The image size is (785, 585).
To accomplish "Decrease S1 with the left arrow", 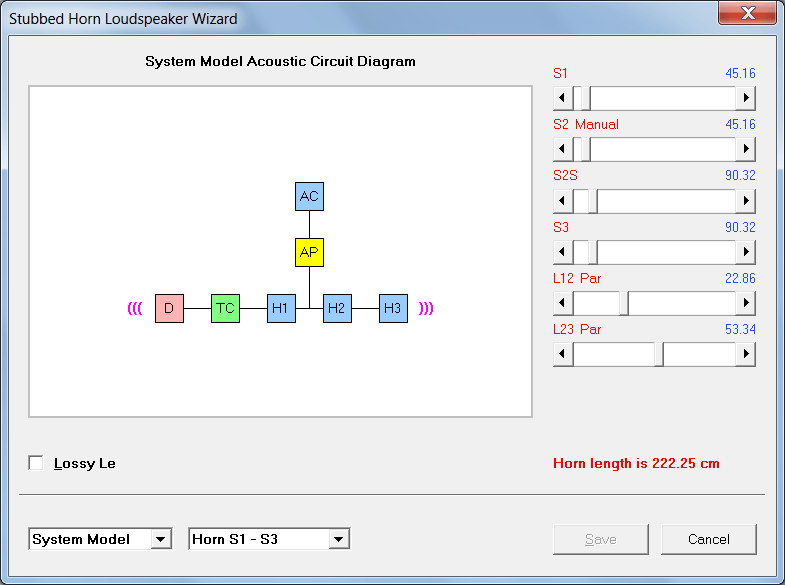I will click(x=563, y=98).
